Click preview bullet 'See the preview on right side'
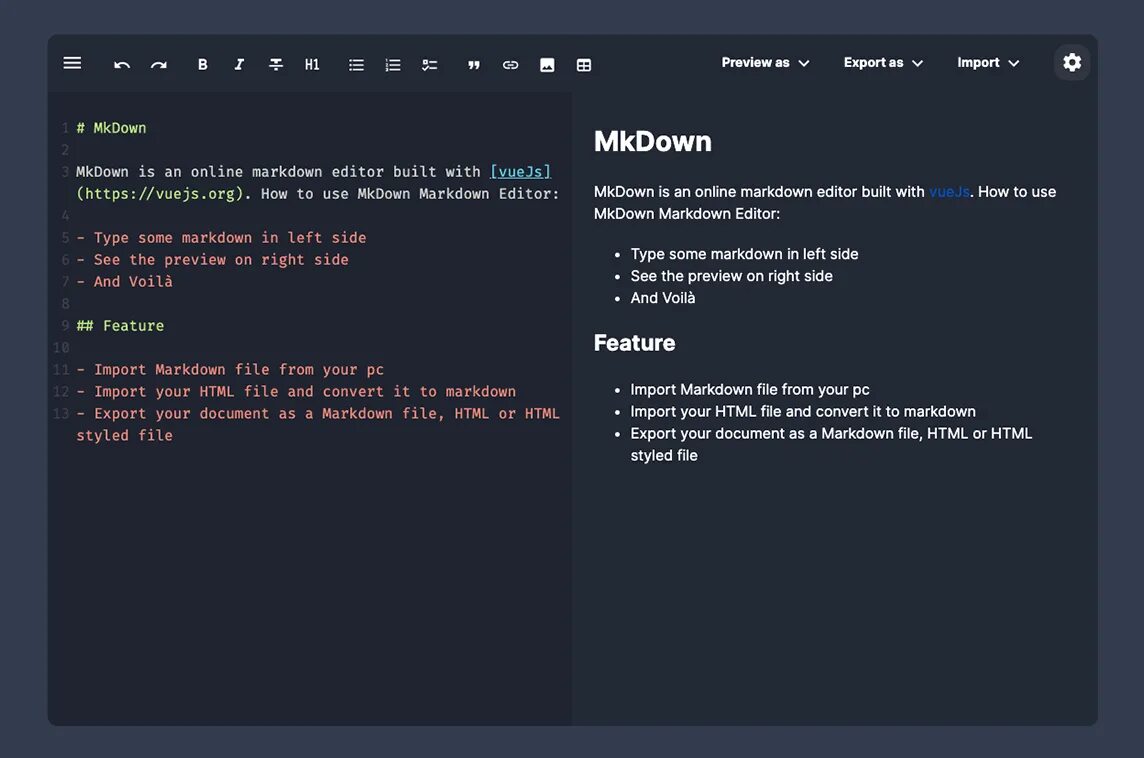The image size is (1144, 758). pyautogui.click(x=731, y=276)
